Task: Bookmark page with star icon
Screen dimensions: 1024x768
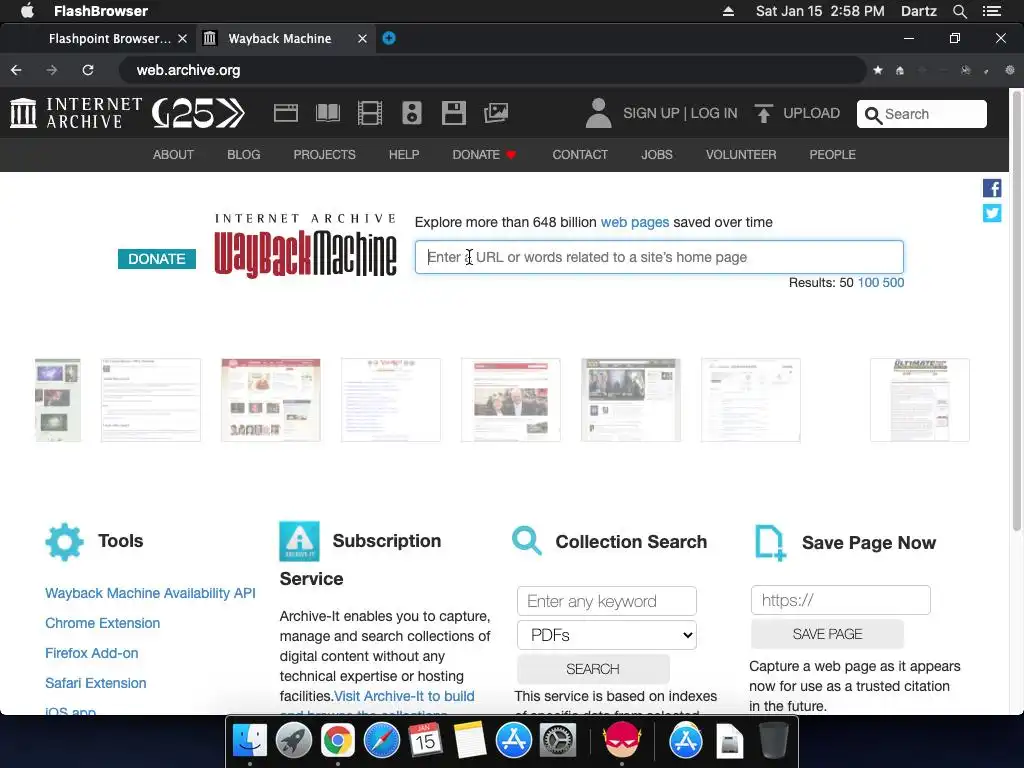Action: 878,70
